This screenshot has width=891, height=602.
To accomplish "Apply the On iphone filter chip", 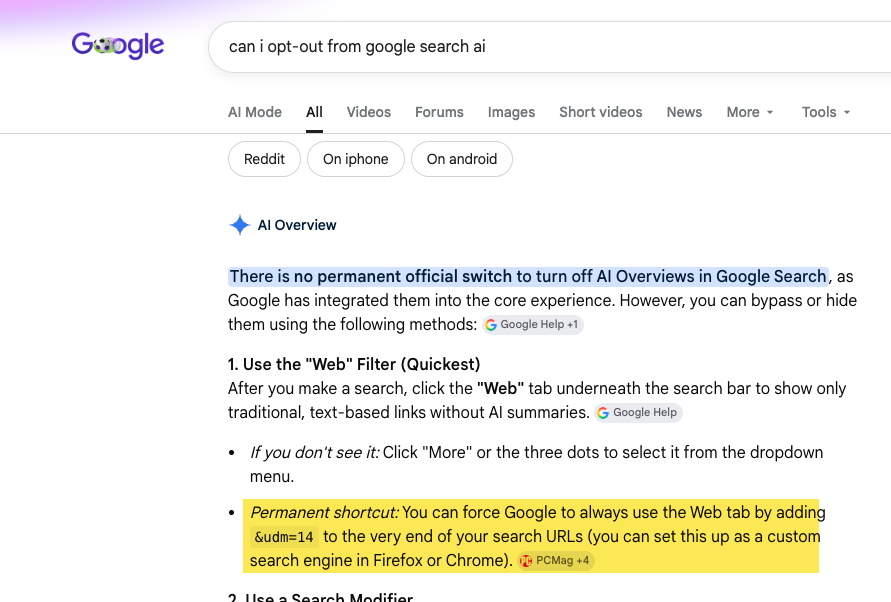I will (356, 159).
